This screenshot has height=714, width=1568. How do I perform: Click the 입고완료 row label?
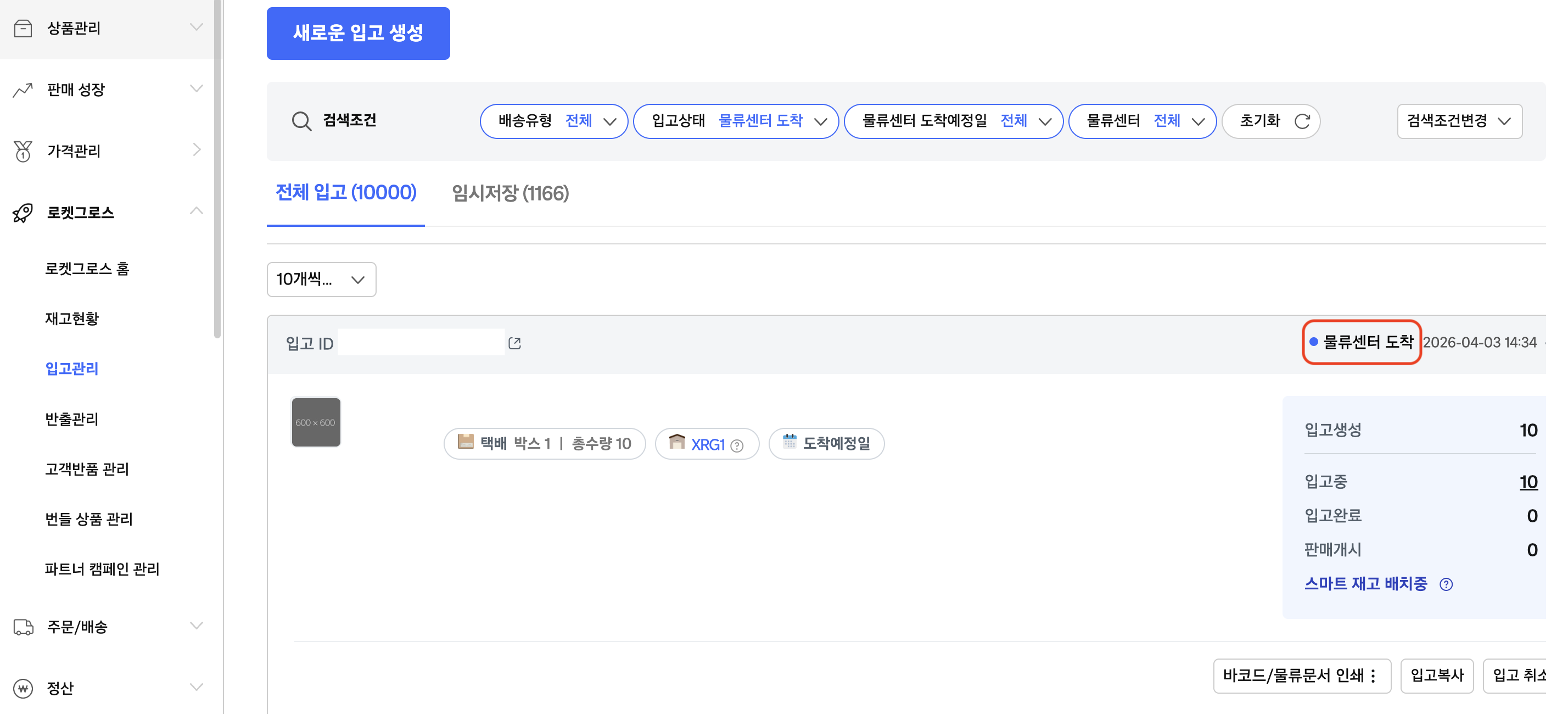1333,516
